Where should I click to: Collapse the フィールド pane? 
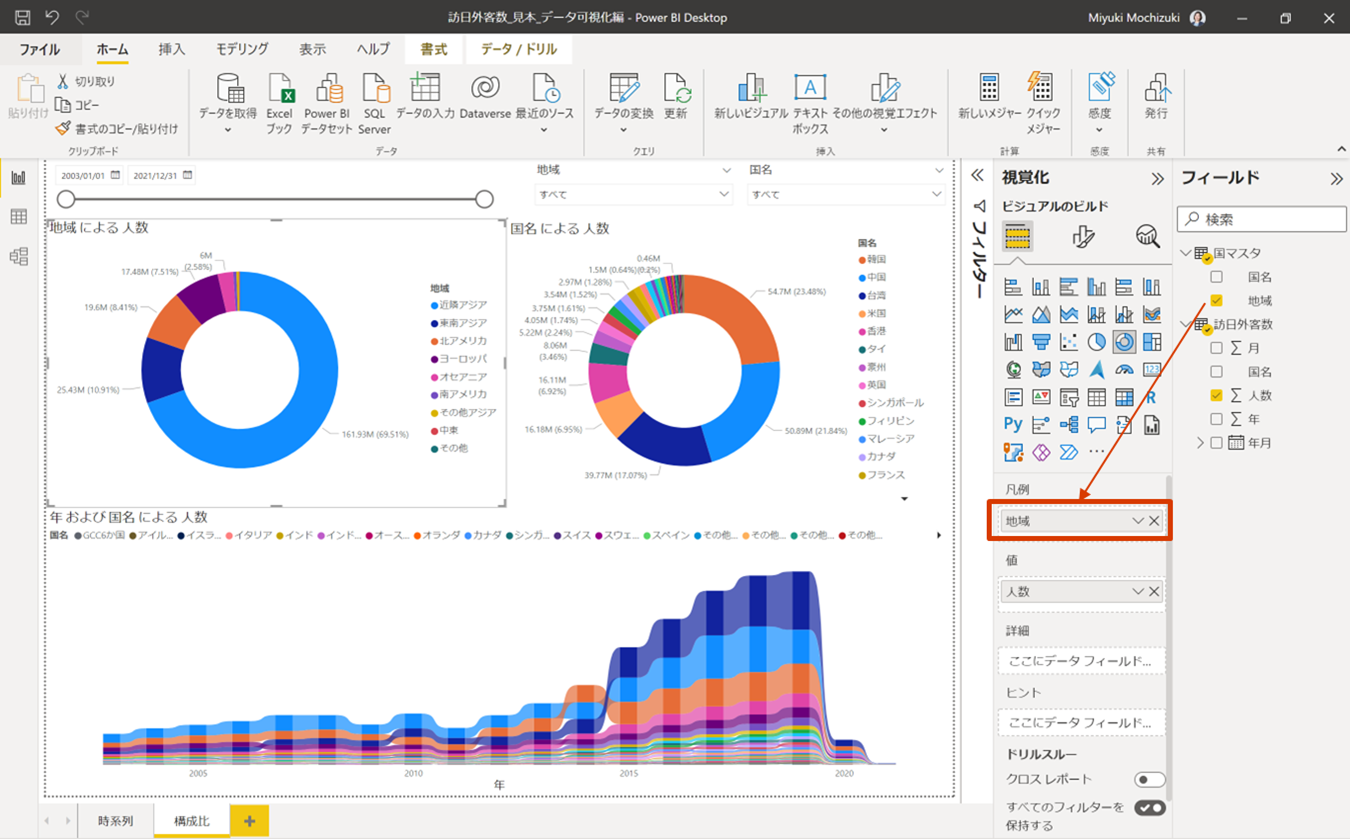pyautogui.click(x=1336, y=179)
